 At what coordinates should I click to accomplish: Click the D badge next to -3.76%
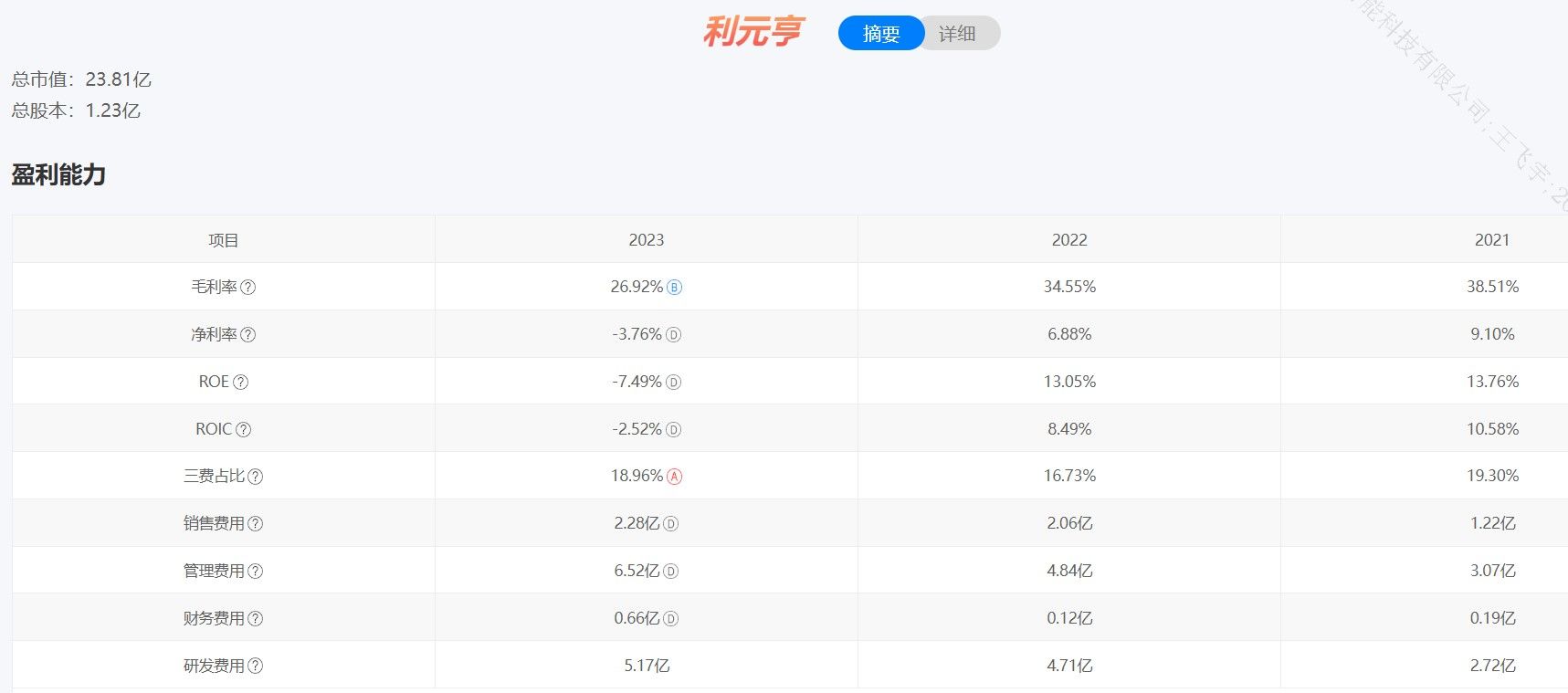(x=673, y=335)
